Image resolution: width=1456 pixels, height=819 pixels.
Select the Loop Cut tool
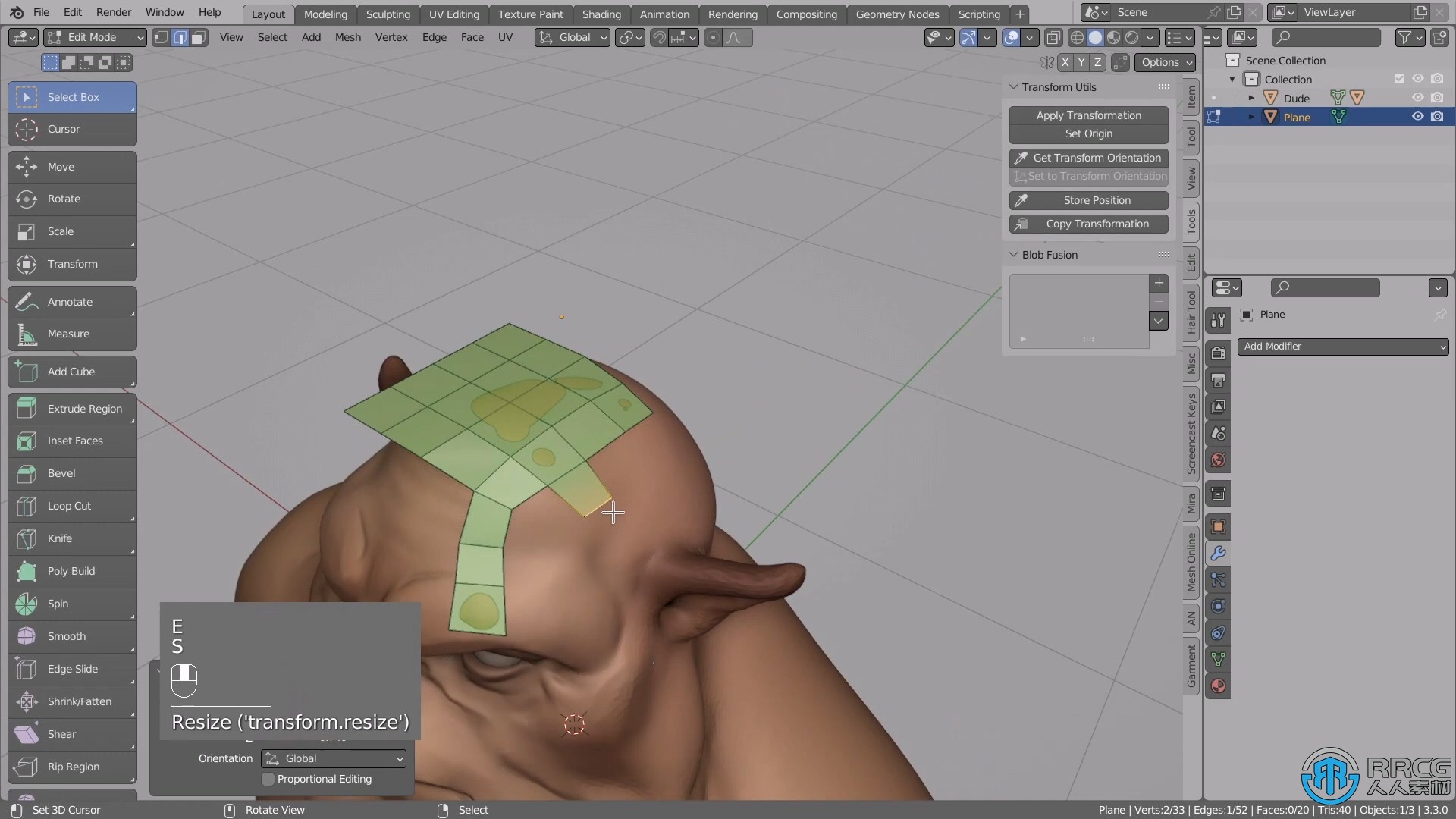tap(70, 505)
